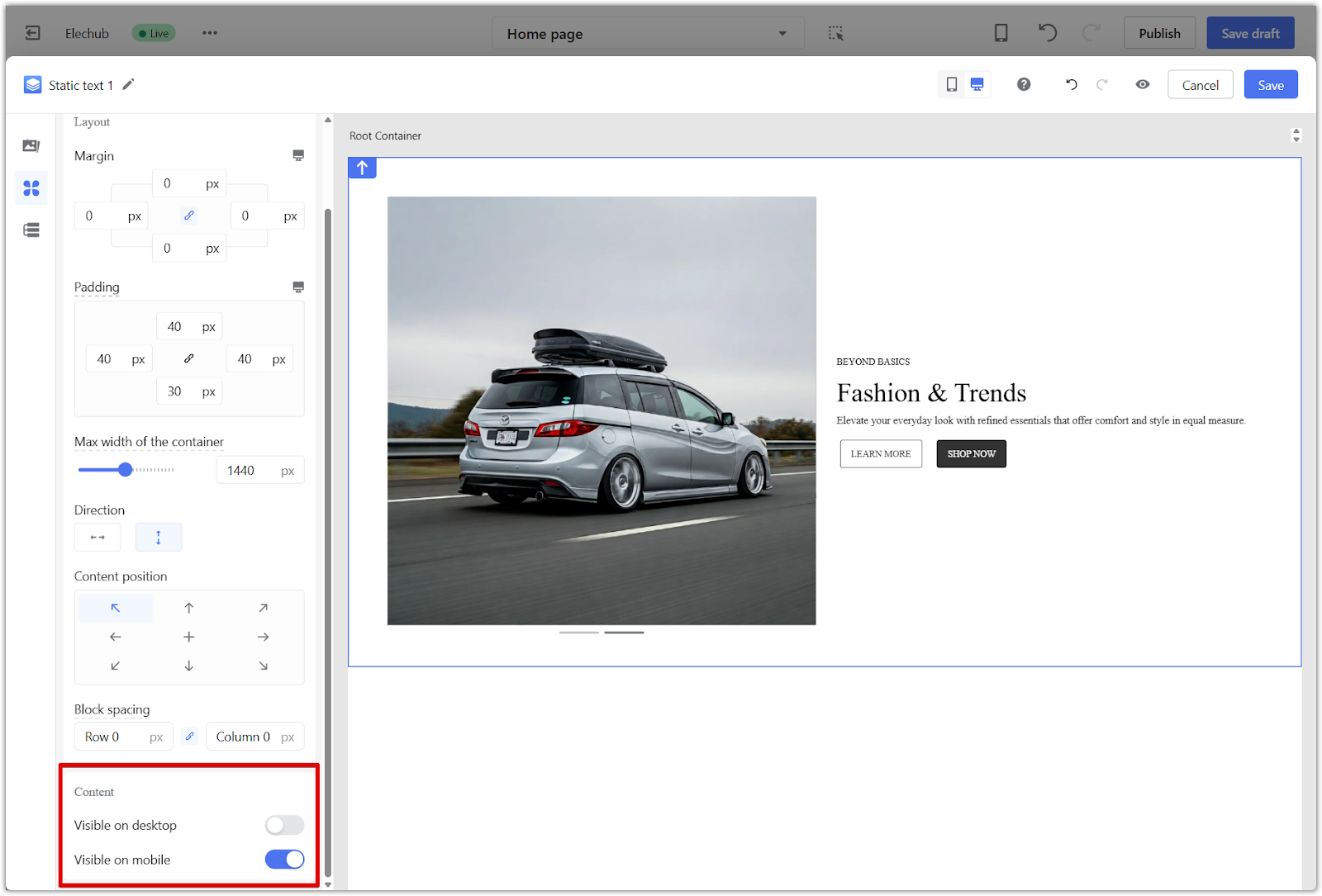This screenshot has width=1322, height=896.
Task: Set content position to bottom right
Action: [263, 666]
